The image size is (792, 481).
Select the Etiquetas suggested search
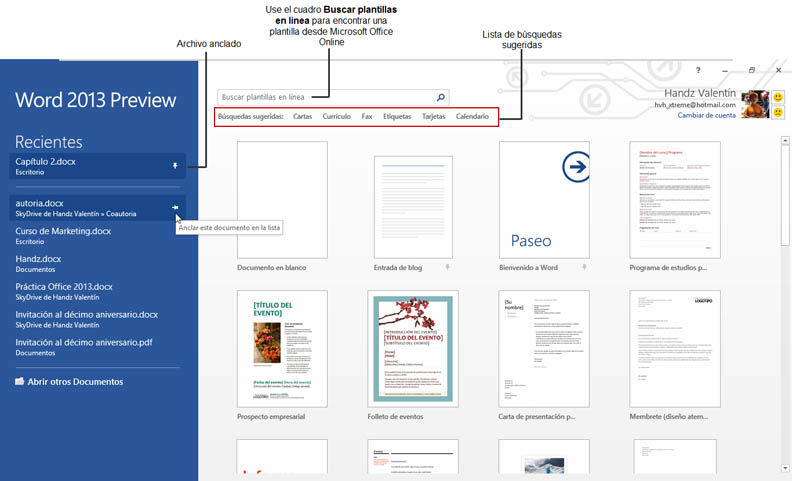[x=397, y=116]
